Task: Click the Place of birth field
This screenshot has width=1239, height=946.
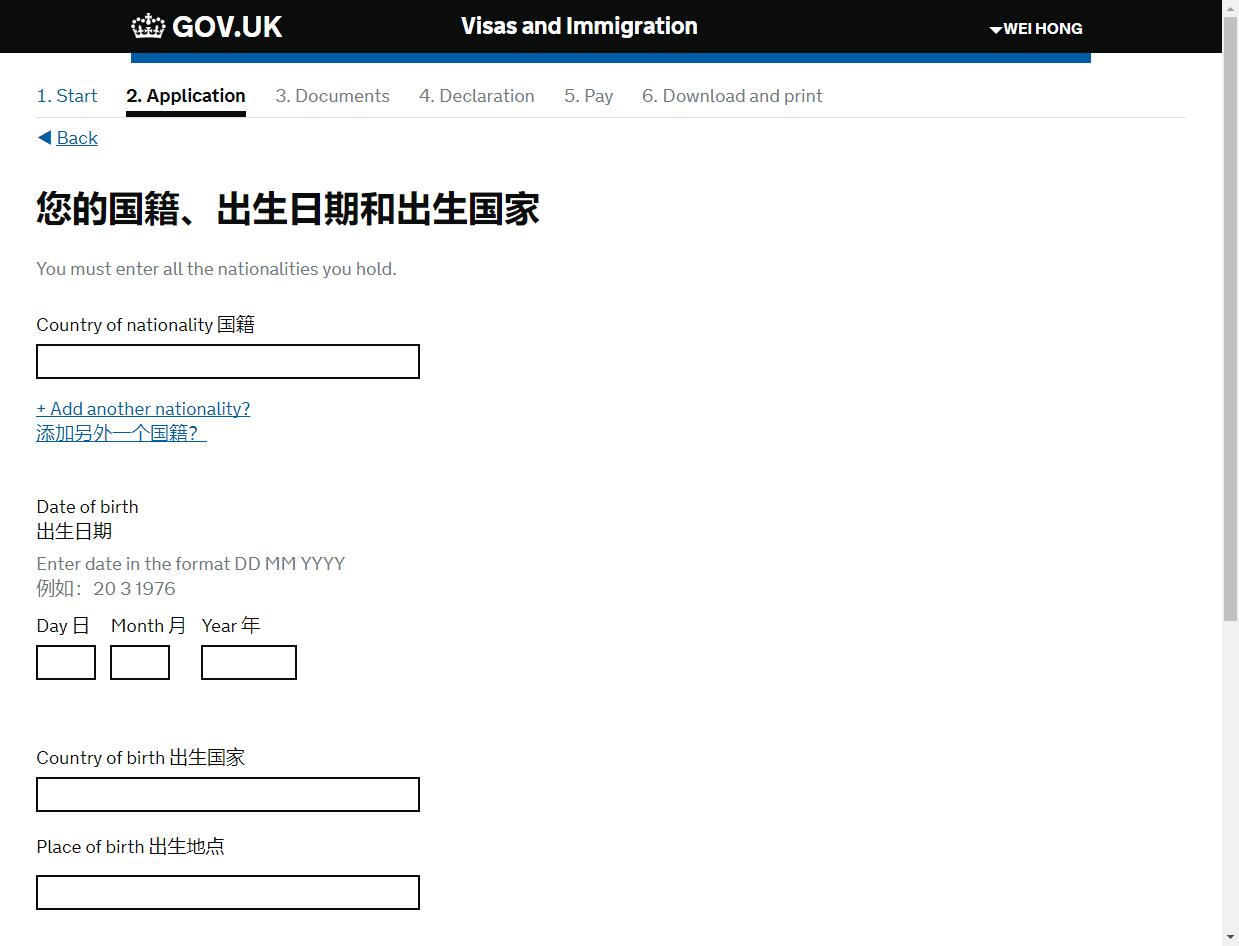Action: (x=228, y=893)
